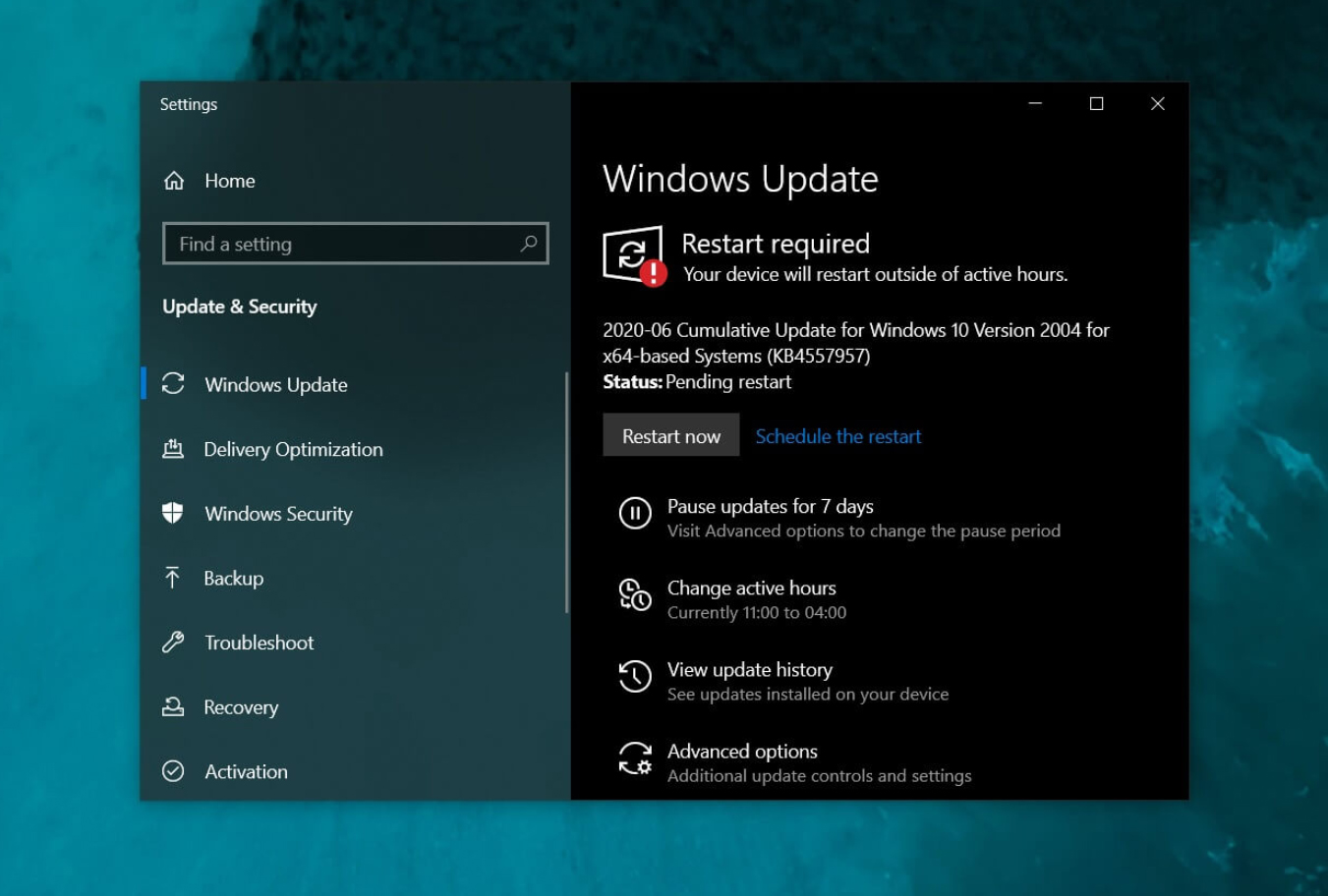
Task: Click 'Currently 11:00 to 04:00' text
Action: tap(757, 612)
